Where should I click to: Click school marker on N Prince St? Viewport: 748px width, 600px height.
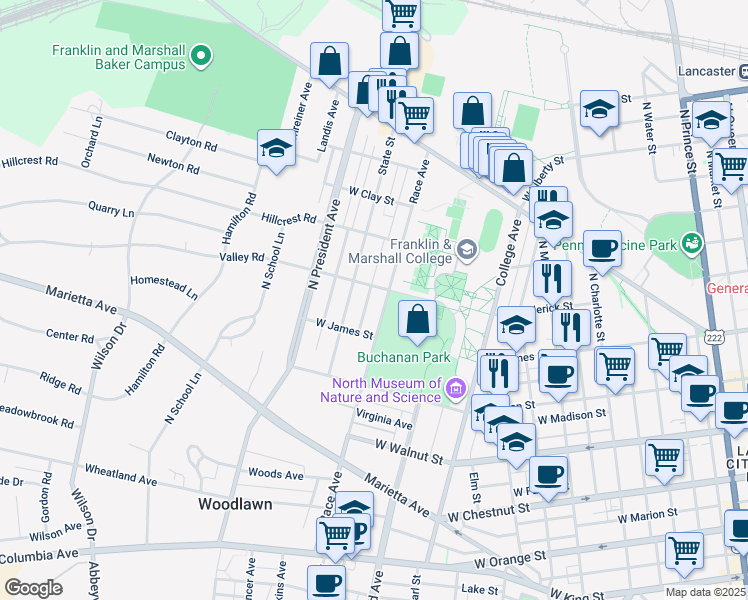pyautogui.click(x=711, y=120)
